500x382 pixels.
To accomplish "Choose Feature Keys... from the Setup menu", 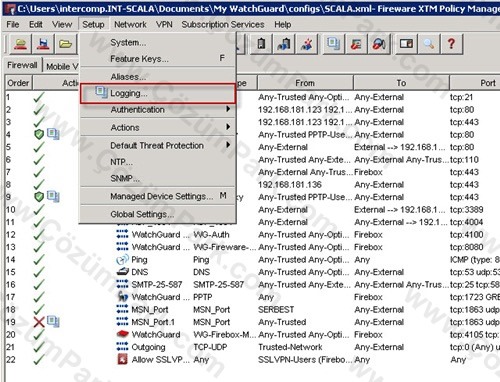I will pyautogui.click(x=158, y=59).
